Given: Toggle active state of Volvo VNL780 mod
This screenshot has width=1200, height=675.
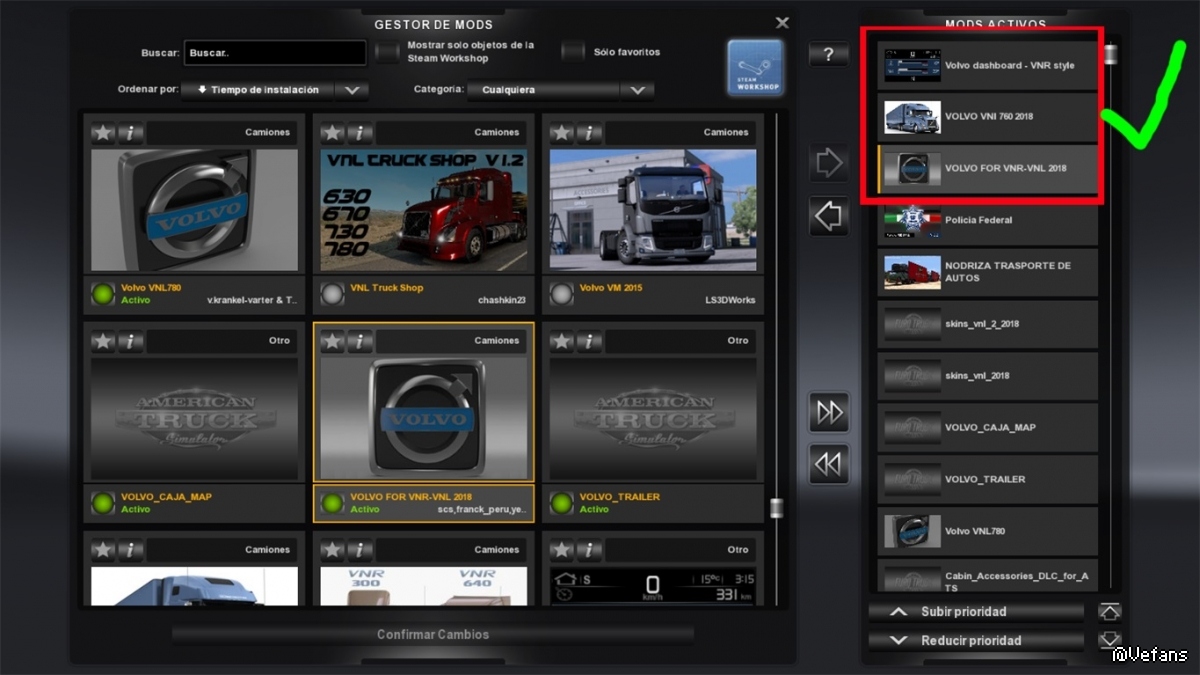Looking at the screenshot, I should [103, 294].
